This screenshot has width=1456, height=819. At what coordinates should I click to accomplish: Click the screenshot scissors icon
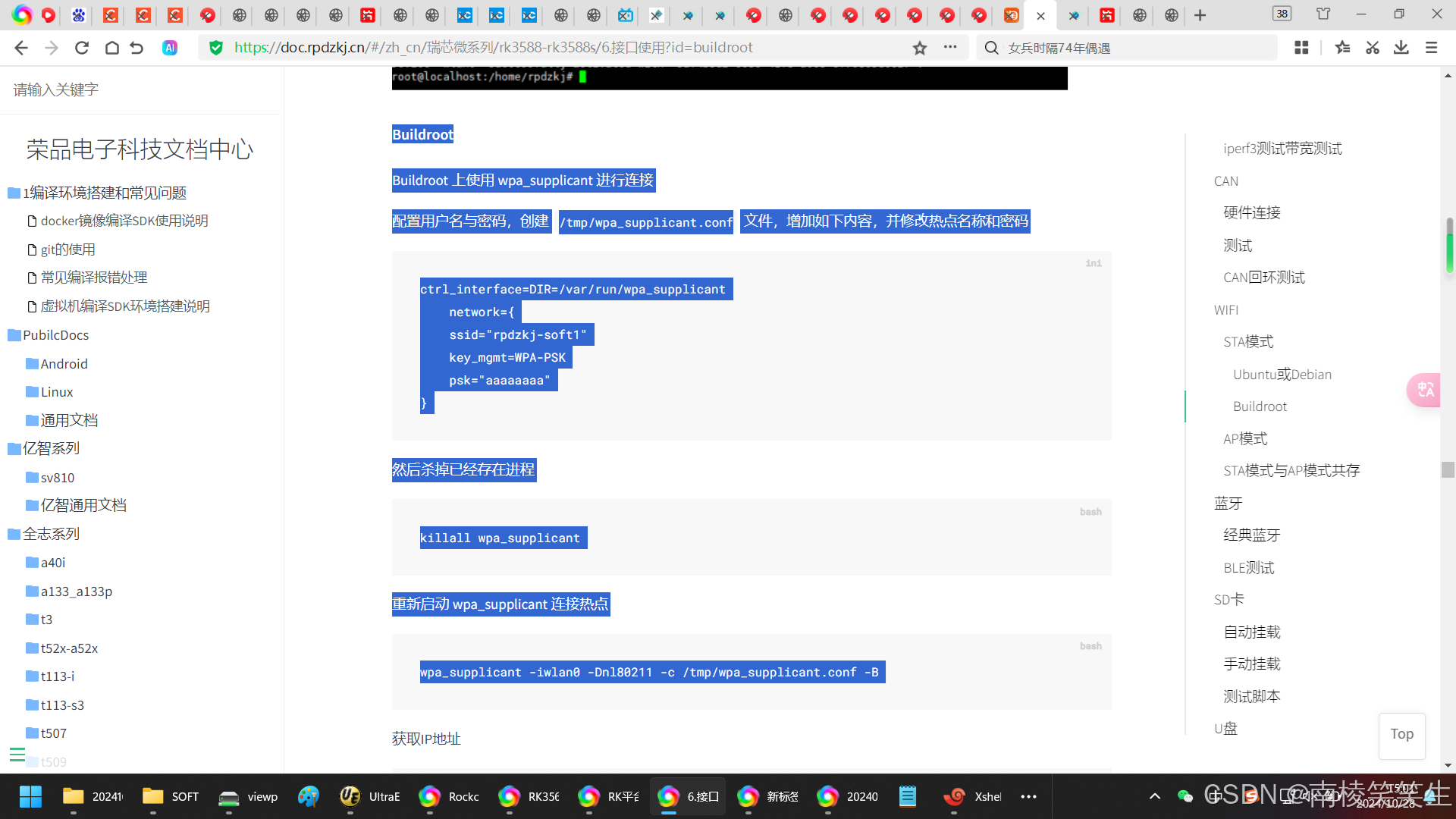pos(1372,48)
